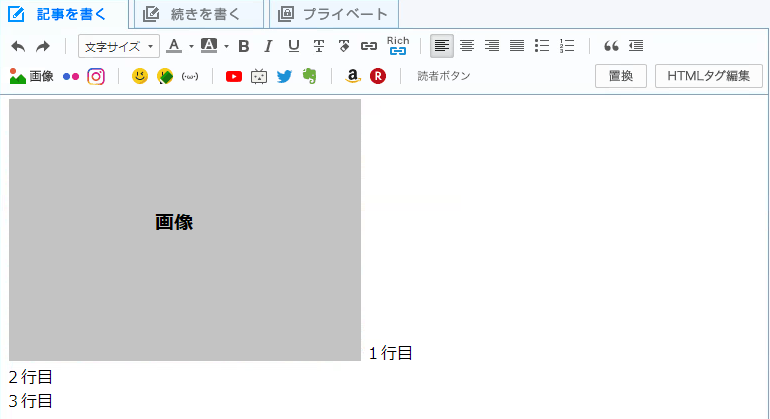This screenshot has width=770, height=419.
Task: Insert numbered list
Action: click(567, 46)
